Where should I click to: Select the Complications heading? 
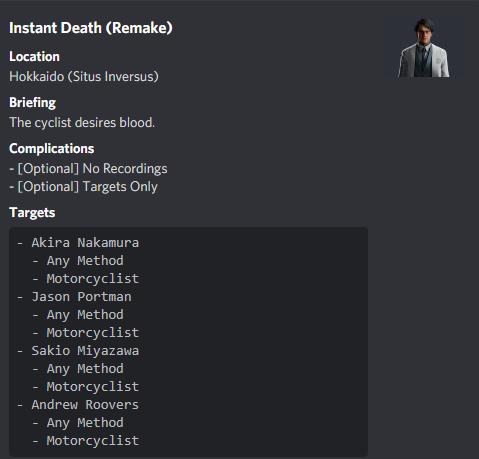[51, 149]
